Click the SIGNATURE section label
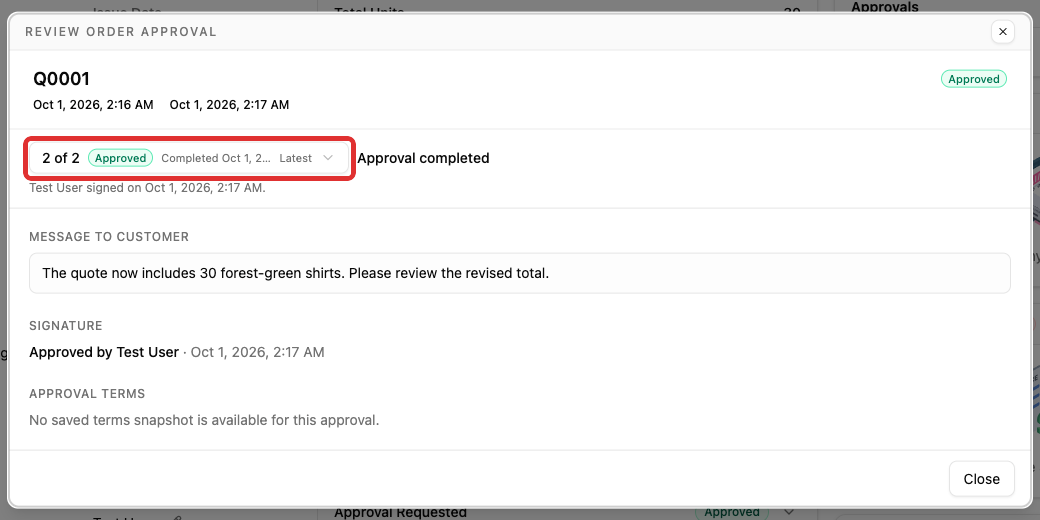Image resolution: width=1040 pixels, height=520 pixels. point(66,326)
